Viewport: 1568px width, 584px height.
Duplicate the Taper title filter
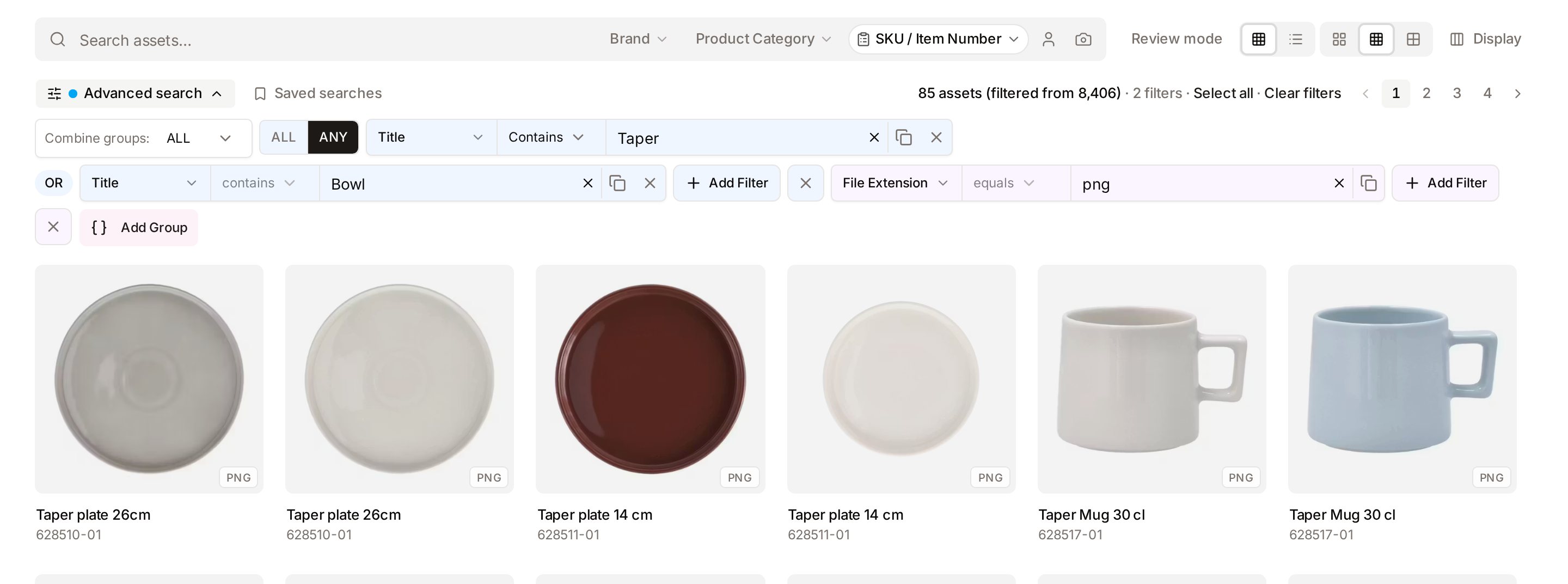point(903,138)
